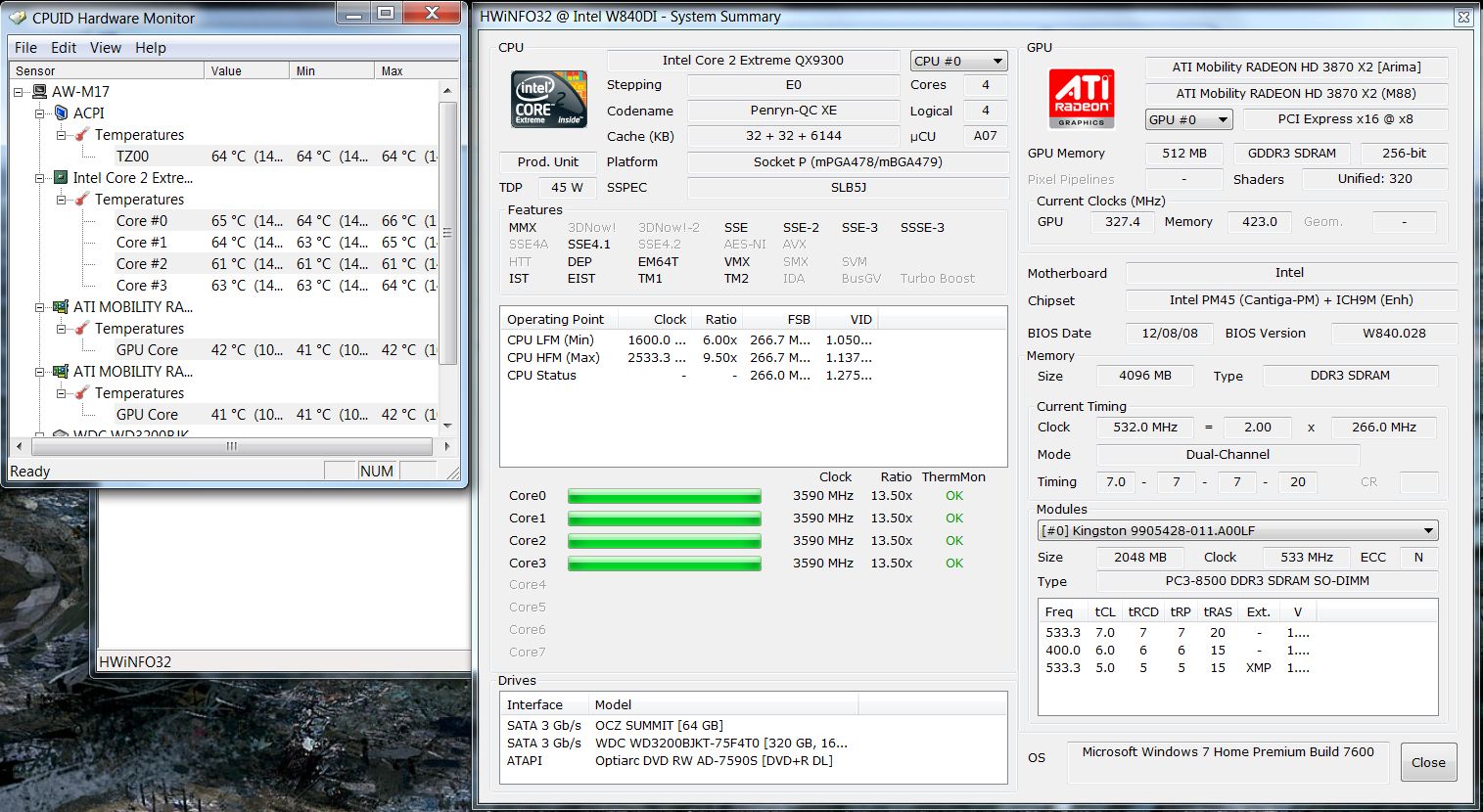The width and height of the screenshot is (1483, 812).
Task: Collapse the ACPI tree branch
Action: pyautogui.click(x=40, y=113)
